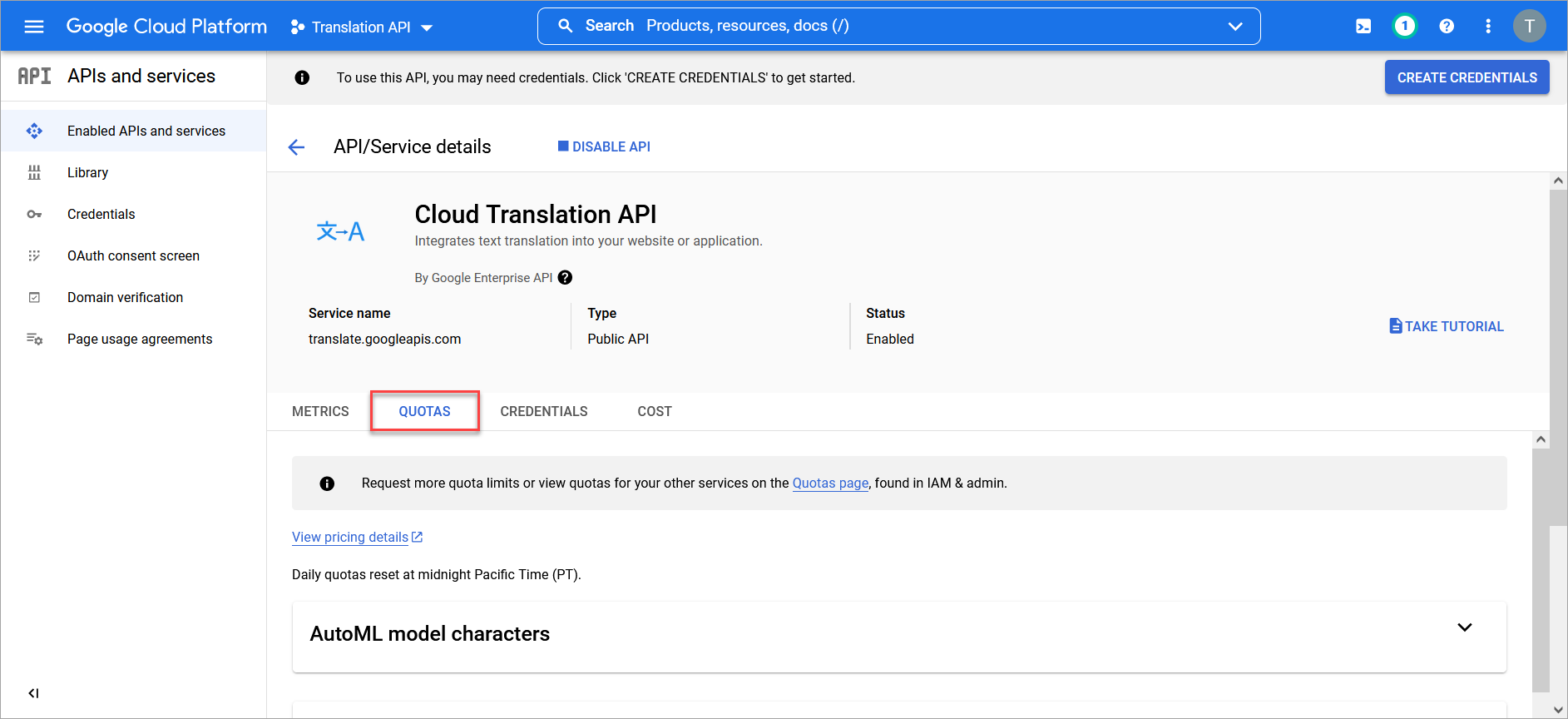This screenshot has width=1568, height=719.
Task: Click the inner scrollbar up arrow
Action: [x=1541, y=439]
